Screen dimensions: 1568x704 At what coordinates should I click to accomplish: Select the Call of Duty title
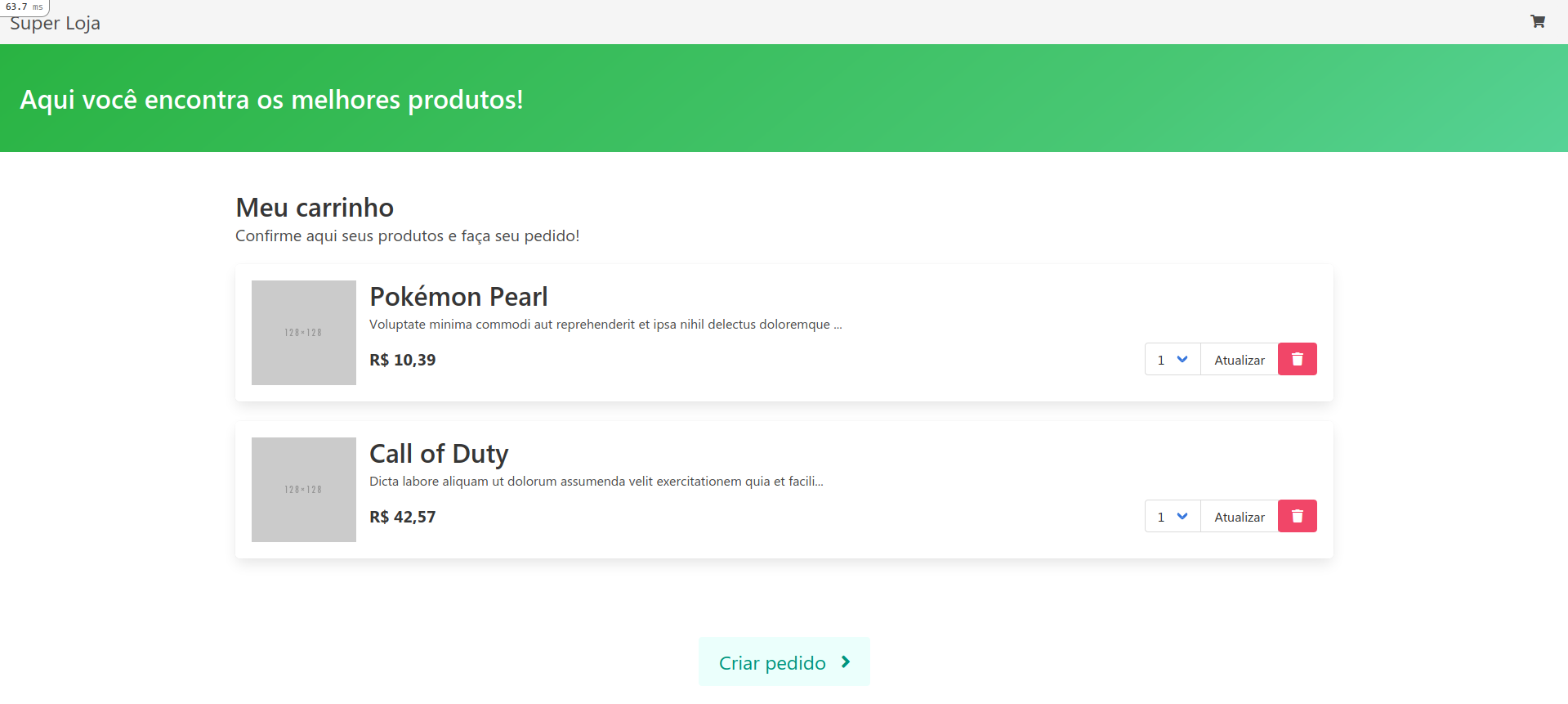point(439,454)
